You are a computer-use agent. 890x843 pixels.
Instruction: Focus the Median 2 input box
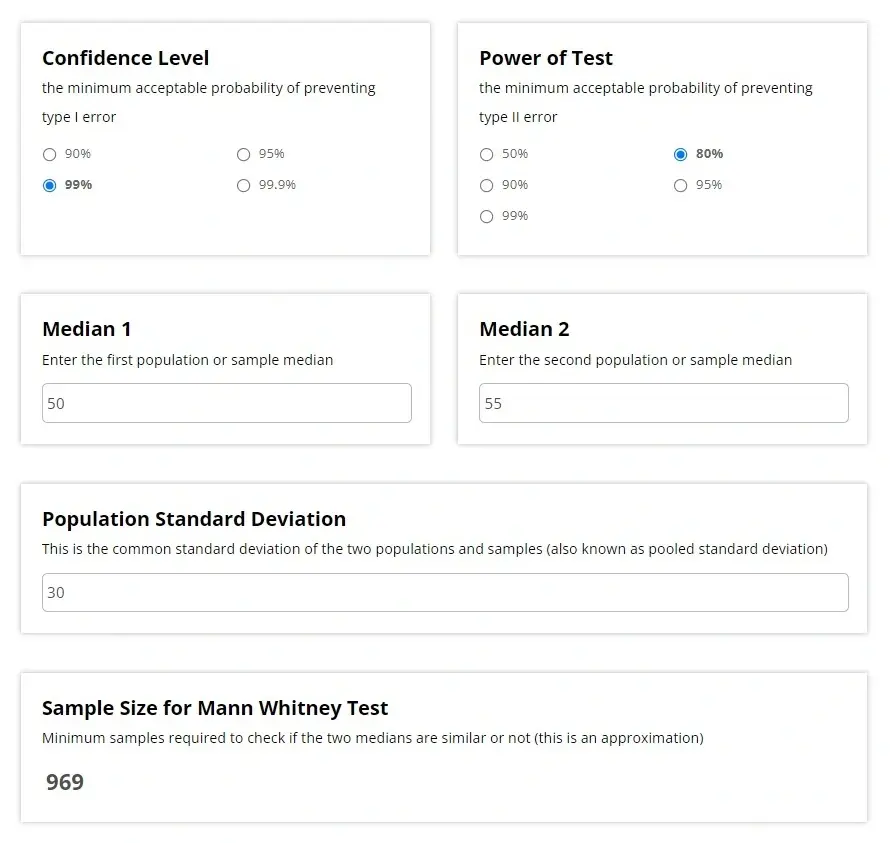point(663,403)
